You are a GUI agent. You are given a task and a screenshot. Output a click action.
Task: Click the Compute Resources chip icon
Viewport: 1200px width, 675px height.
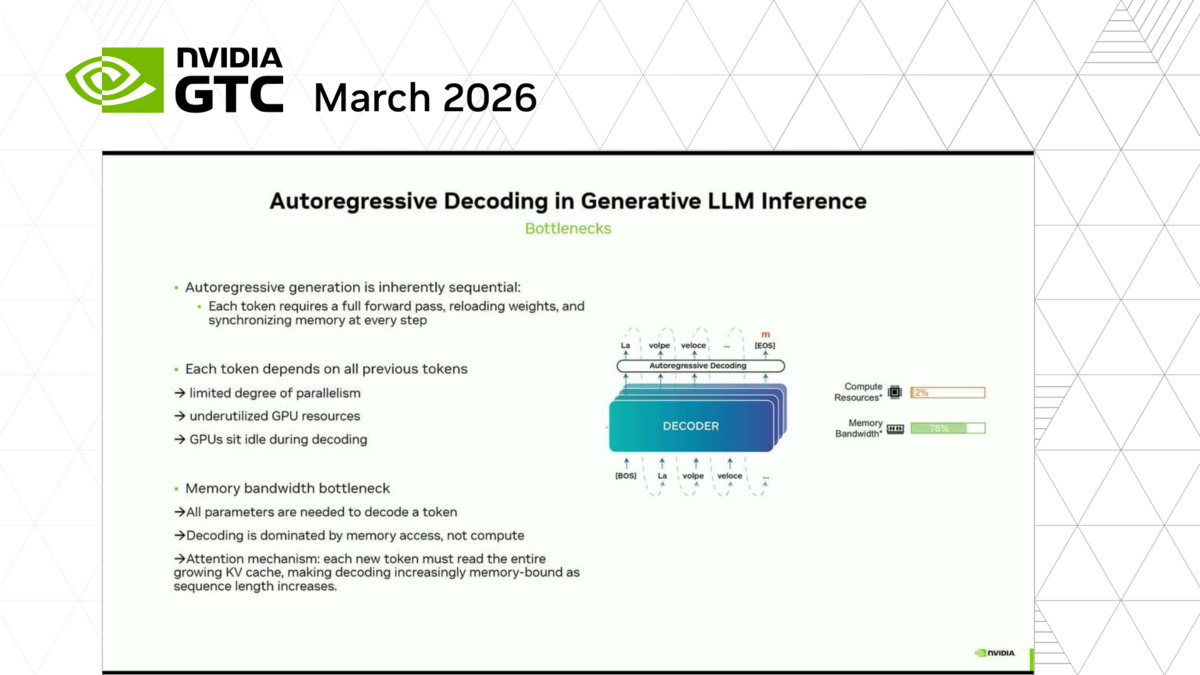(x=894, y=392)
